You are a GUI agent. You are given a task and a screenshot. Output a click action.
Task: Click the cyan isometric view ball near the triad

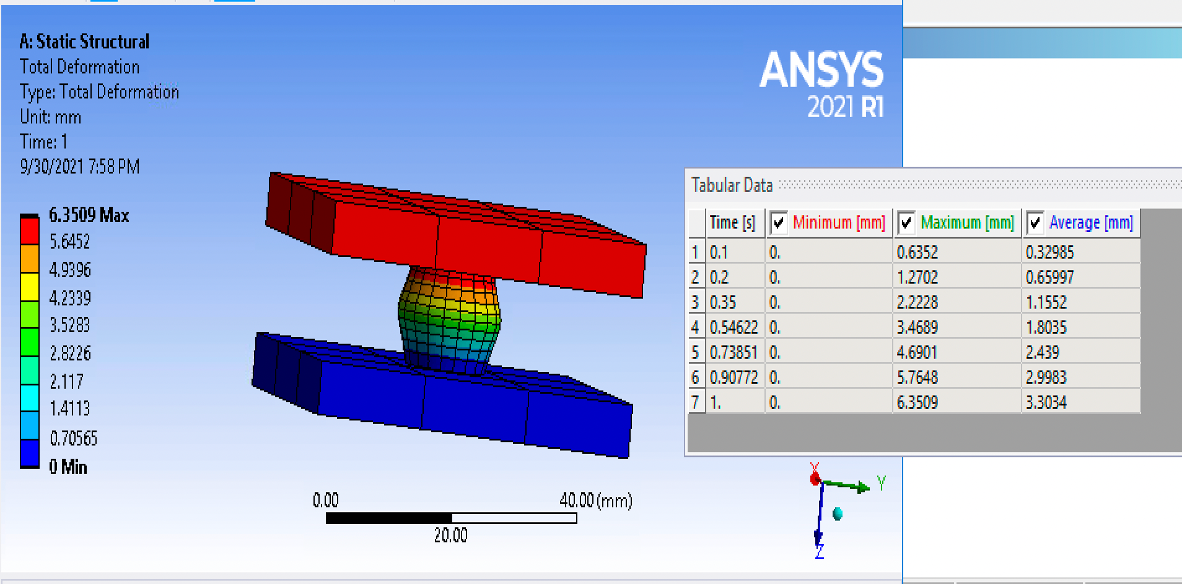click(836, 512)
